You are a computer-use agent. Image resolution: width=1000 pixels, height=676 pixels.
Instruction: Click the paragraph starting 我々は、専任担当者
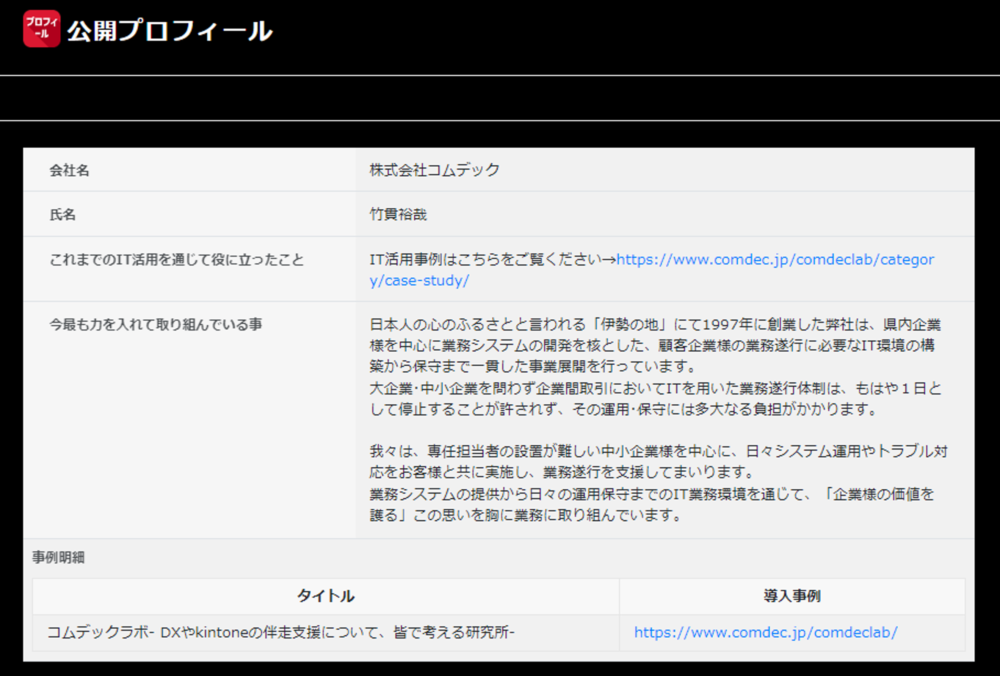[658, 462]
